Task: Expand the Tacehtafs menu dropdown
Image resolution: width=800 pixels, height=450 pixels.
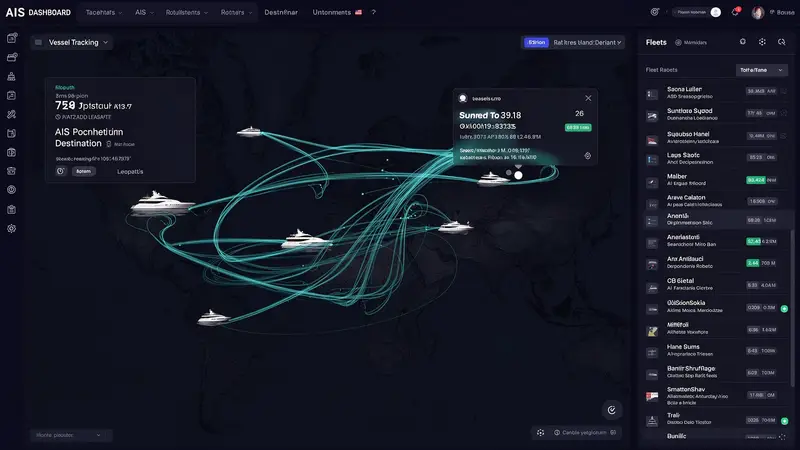Action: point(104,12)
